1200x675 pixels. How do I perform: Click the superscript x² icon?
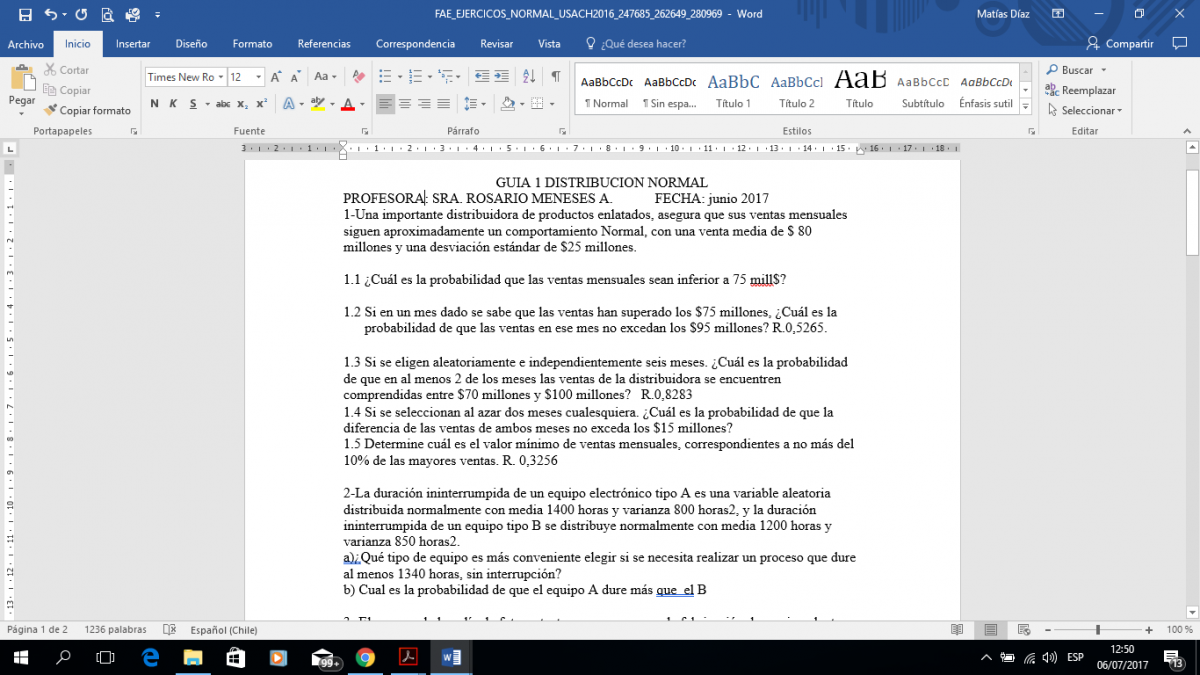(261, 104)
